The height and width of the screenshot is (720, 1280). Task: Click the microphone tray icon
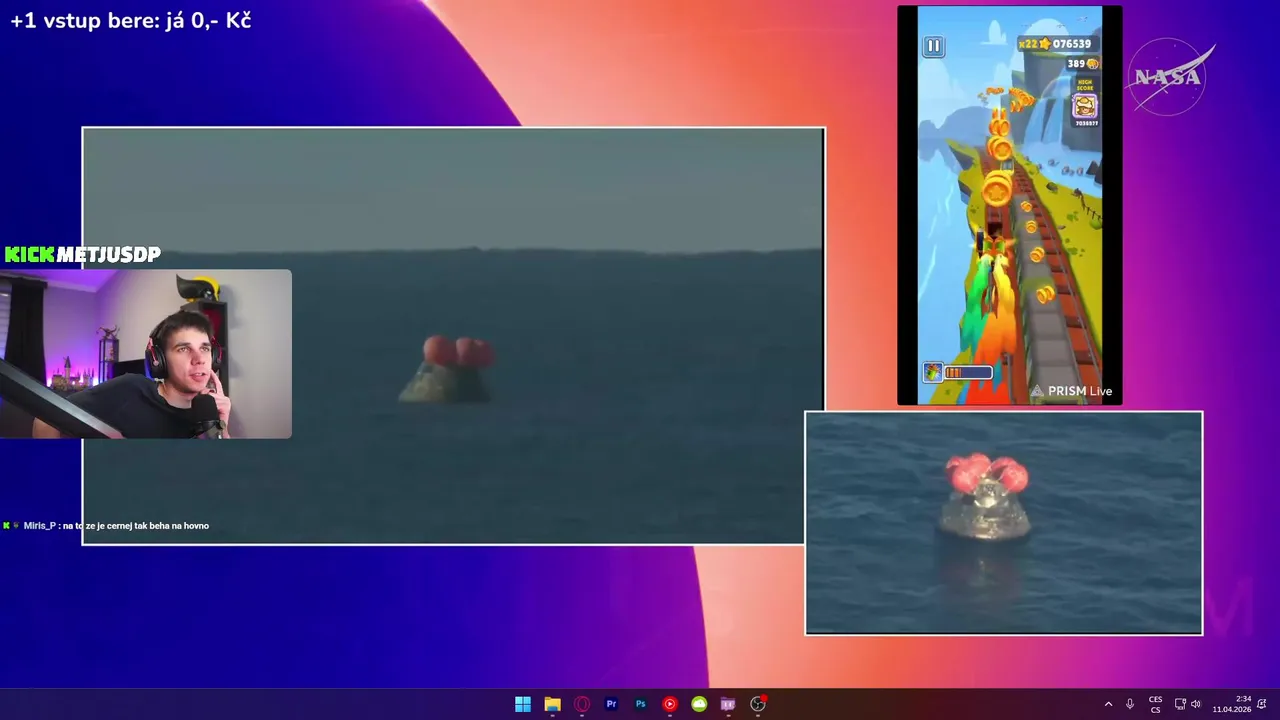click(1130, 704)
